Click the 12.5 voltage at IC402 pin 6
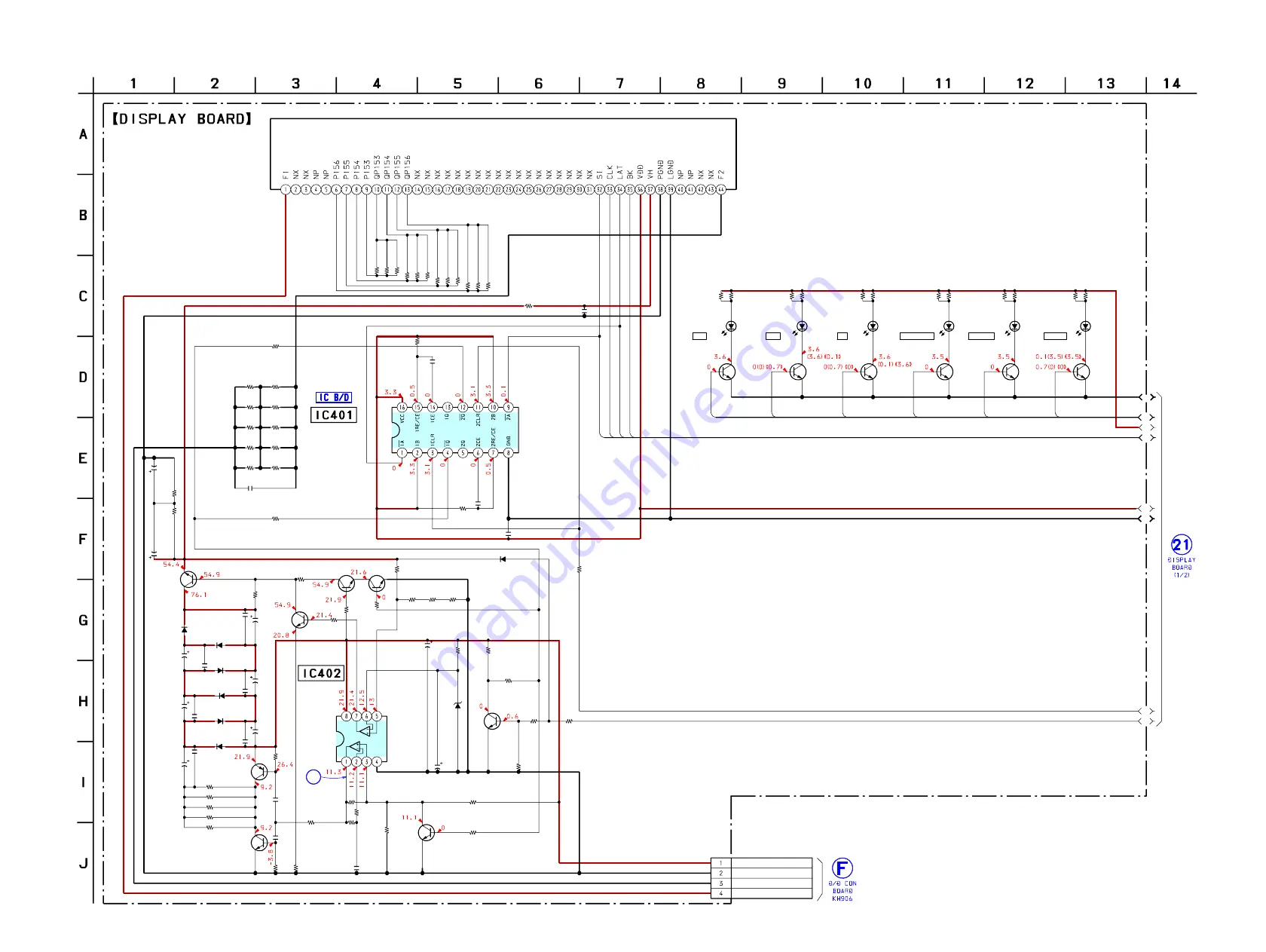This screenshot has height=952, width=1266. (x=362, y=698)
